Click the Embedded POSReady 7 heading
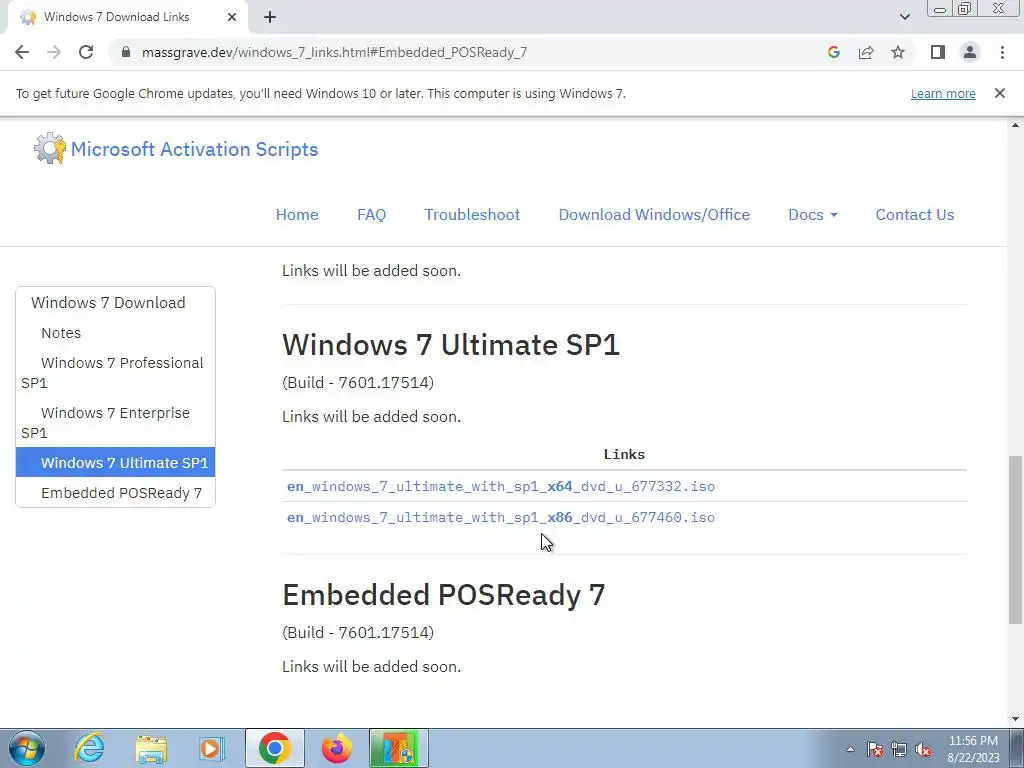The width and height of the screenshot is (1024, 768). pos(443,595)
